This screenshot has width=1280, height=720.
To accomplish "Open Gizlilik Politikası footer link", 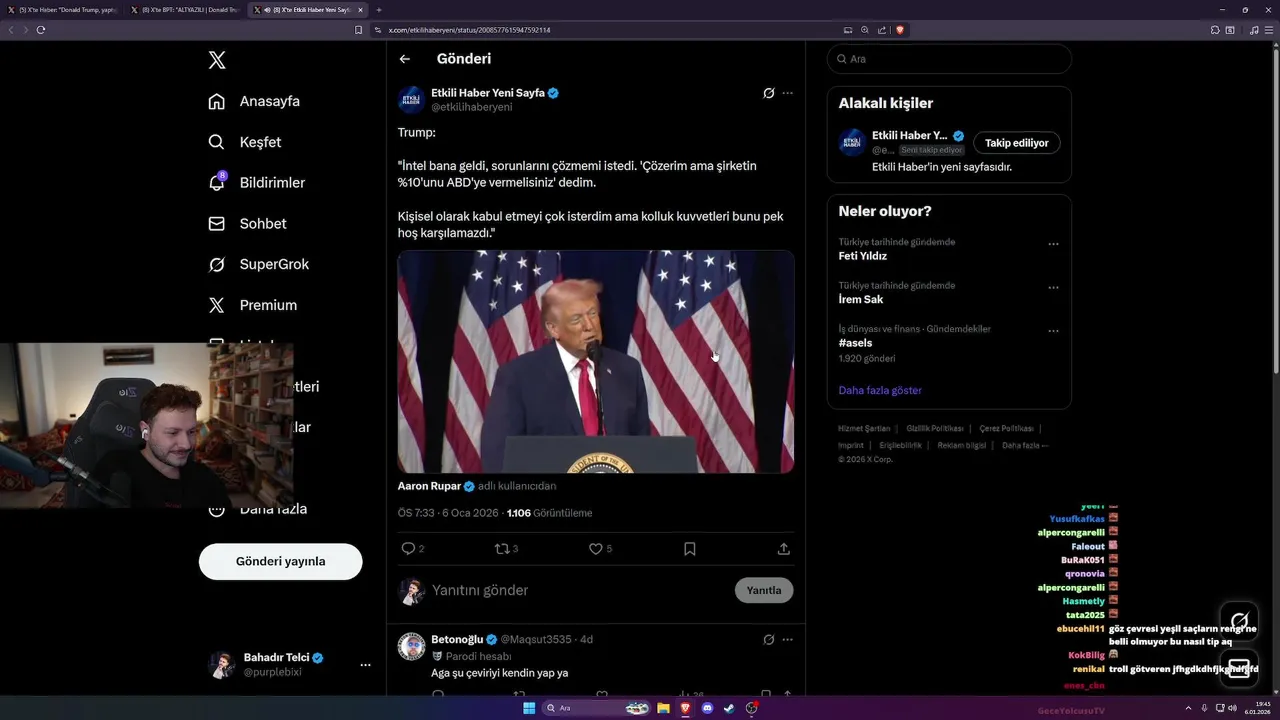I will pos(935,428).
